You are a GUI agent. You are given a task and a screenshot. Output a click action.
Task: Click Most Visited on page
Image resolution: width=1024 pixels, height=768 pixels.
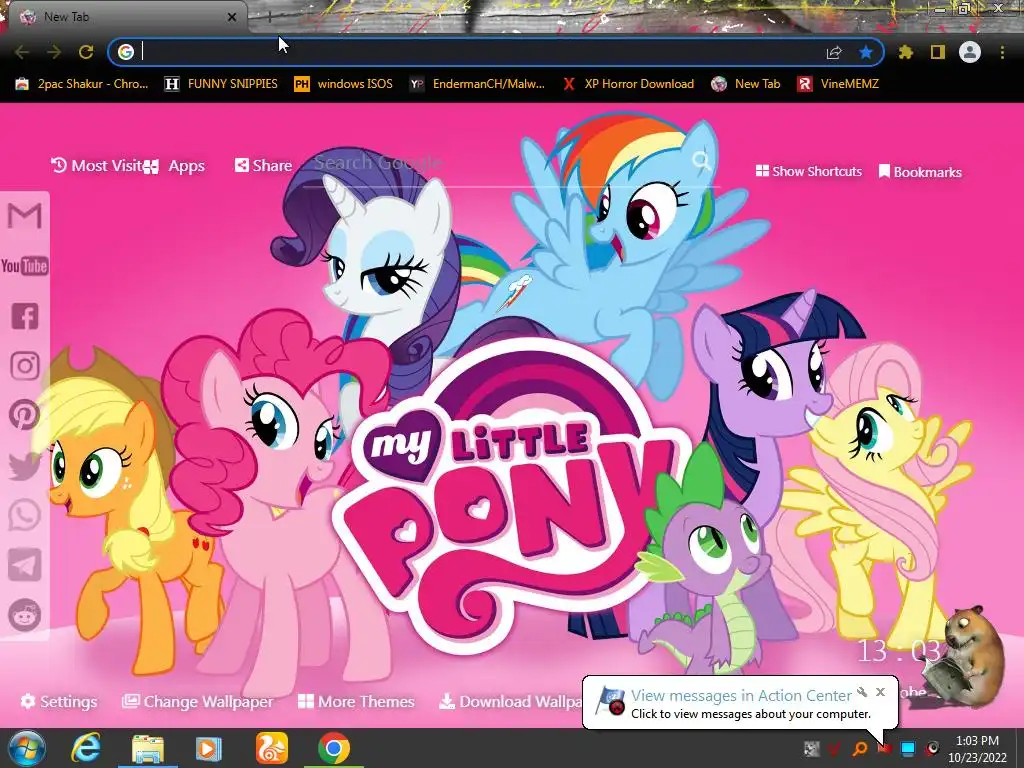(97, 165)
